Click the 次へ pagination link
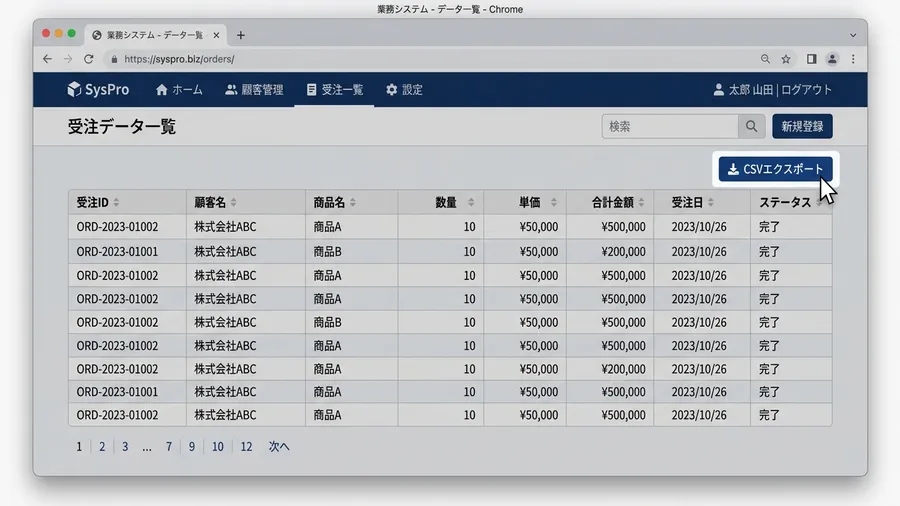 tap(279, 446)
